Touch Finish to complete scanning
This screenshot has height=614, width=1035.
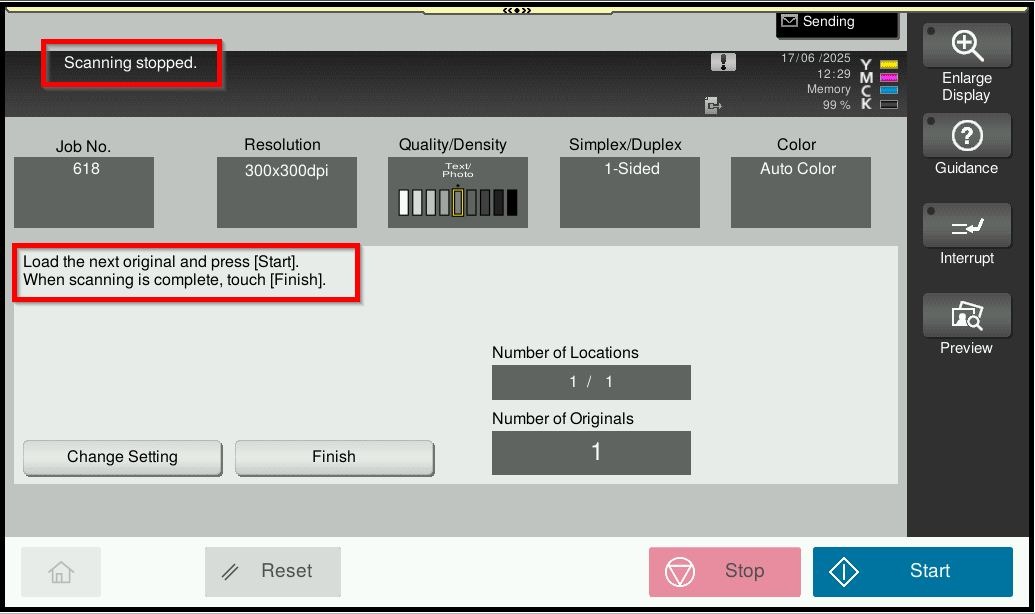(334, 457)
